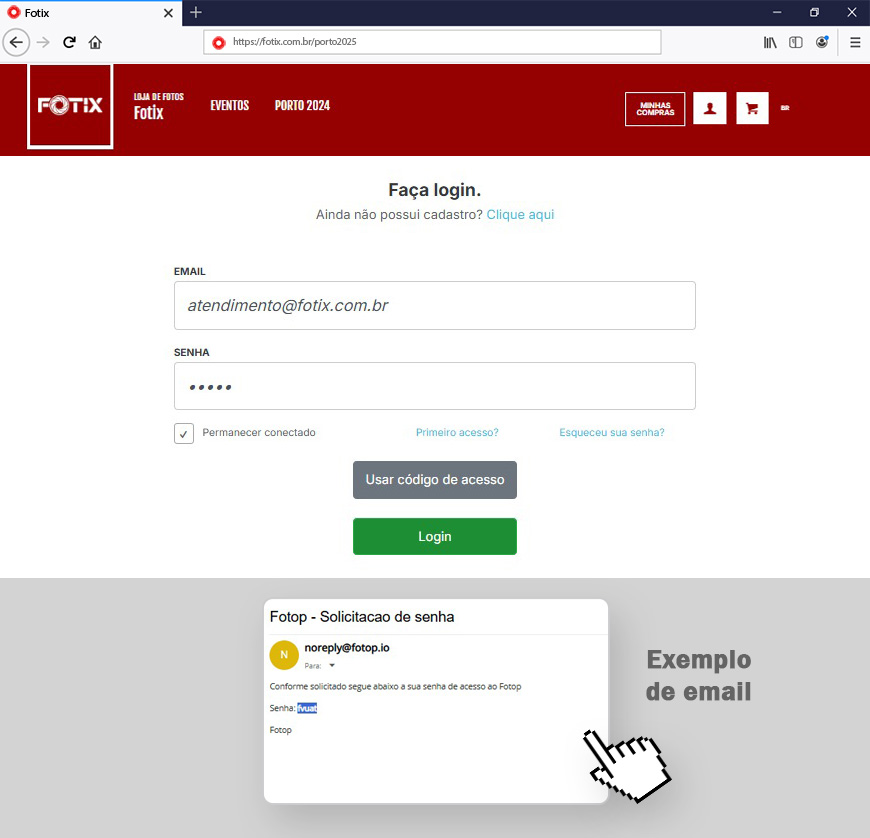The image size is (870, 838).
Task: Go to browser home page icon
Action: coord(95,42)
